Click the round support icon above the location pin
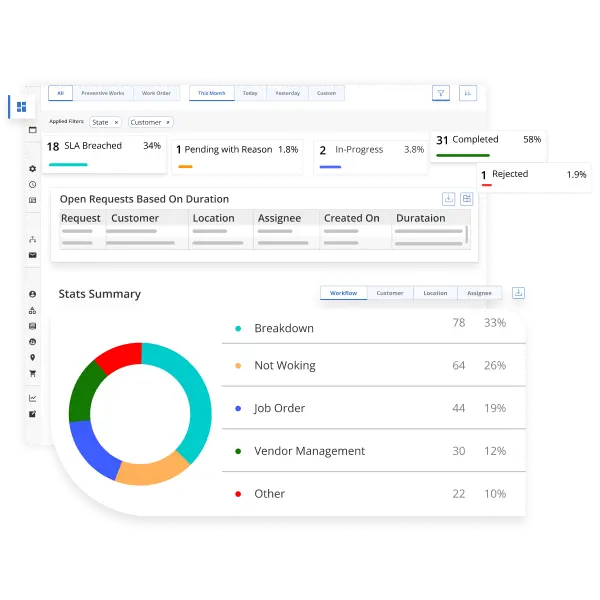This screenshot has width=600, height=600. point(33,342)
